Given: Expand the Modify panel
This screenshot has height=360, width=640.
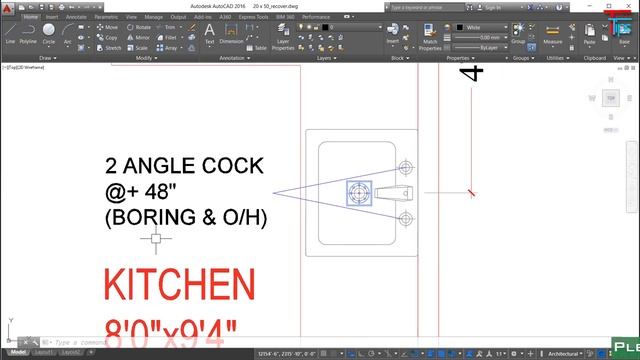Looking at the screenshot, I should [x=146, y=58].
